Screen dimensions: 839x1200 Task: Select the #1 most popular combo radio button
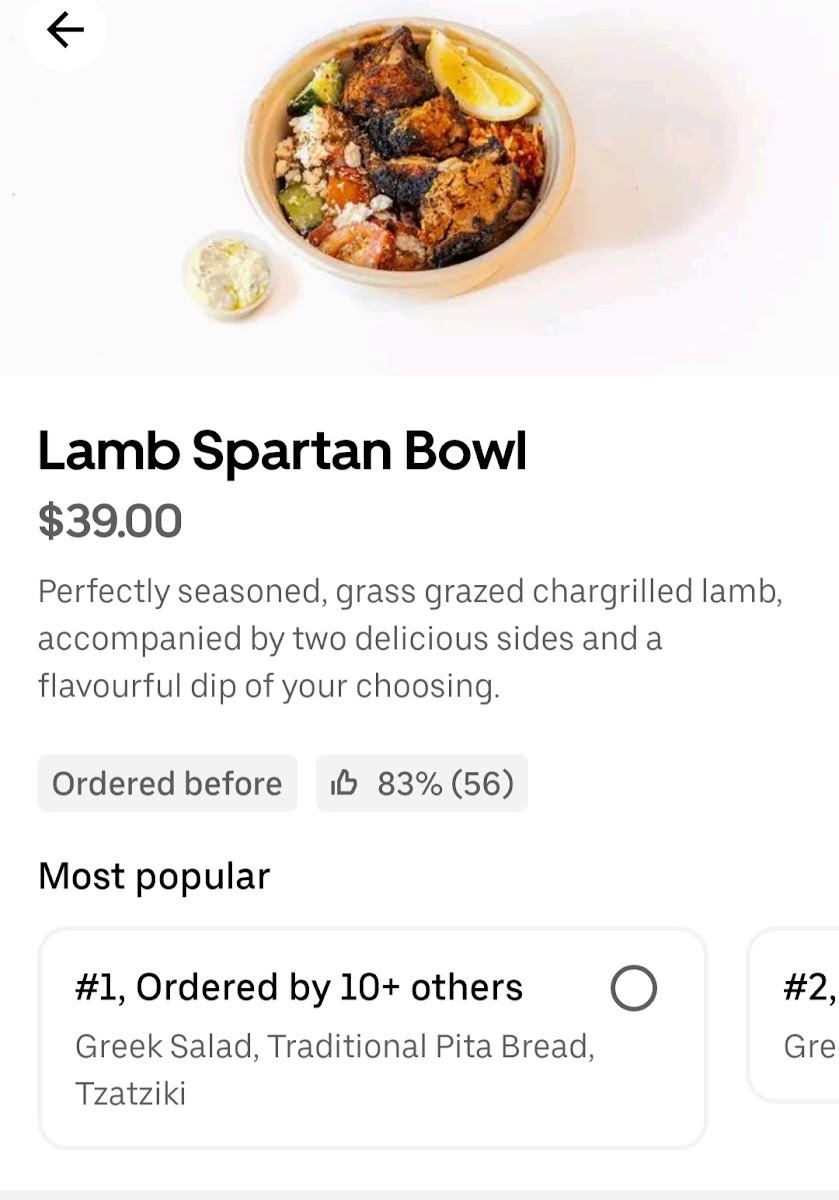[x=633, y=988]
